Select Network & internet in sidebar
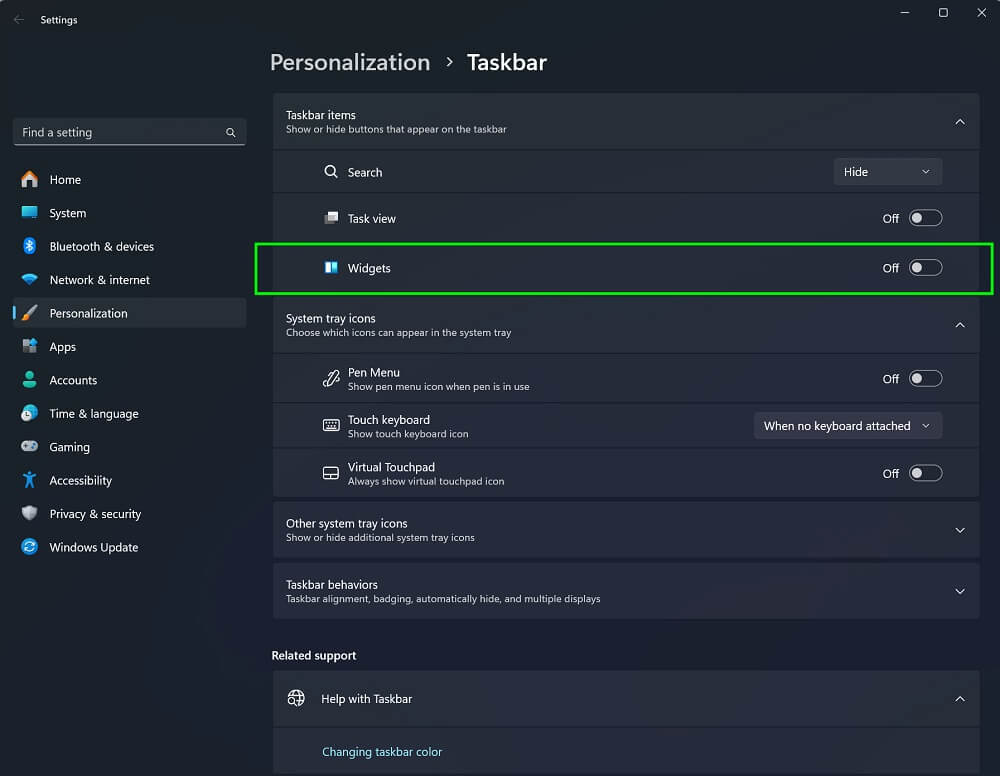This screenshot has width=1000, height=776. (129, 279)
